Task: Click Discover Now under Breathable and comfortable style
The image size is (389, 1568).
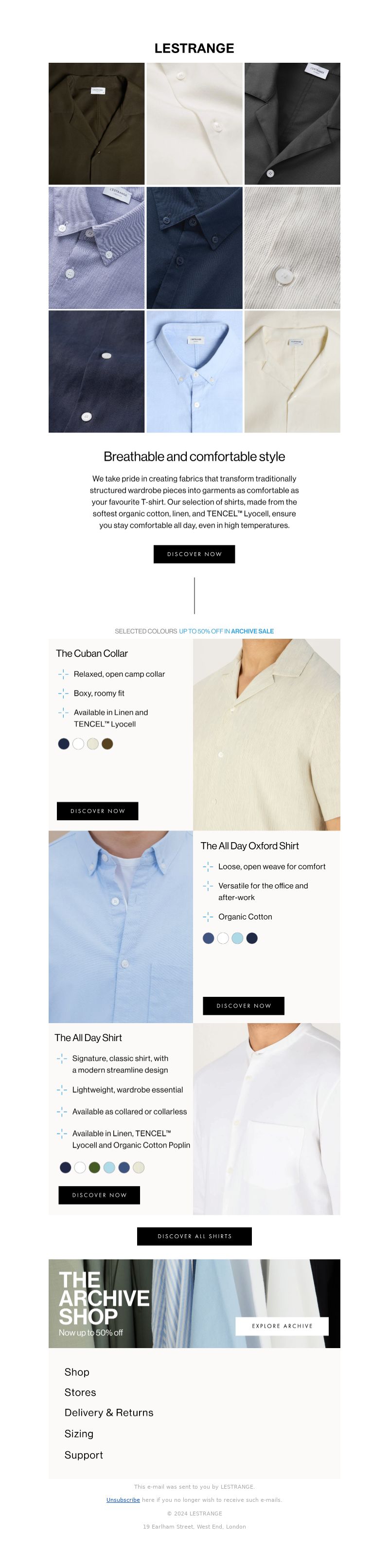Action: (194, 554)
